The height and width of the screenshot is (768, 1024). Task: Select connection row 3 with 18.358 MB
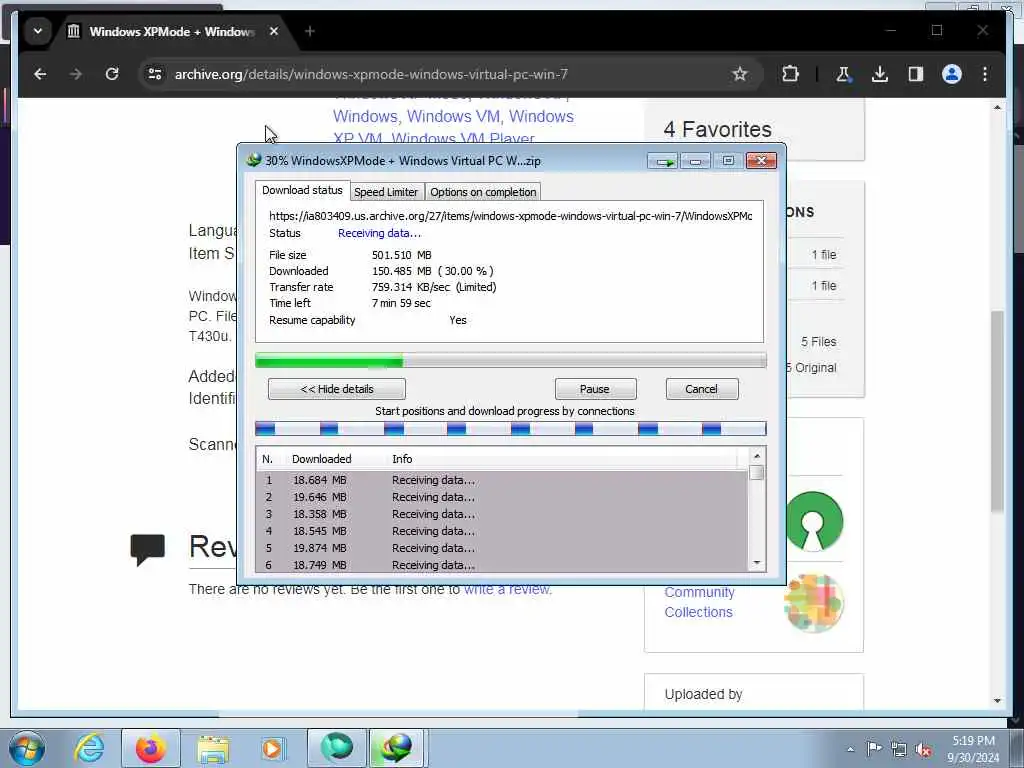click(502, 514)
